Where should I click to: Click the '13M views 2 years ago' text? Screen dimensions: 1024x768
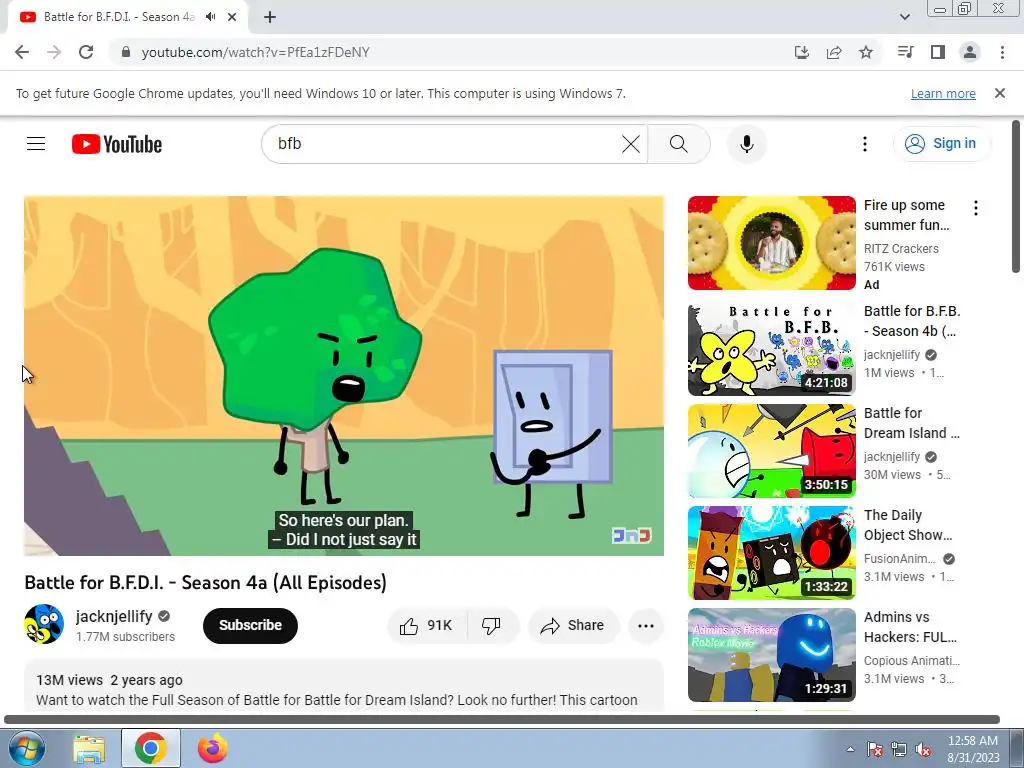(x=109, y=680)
